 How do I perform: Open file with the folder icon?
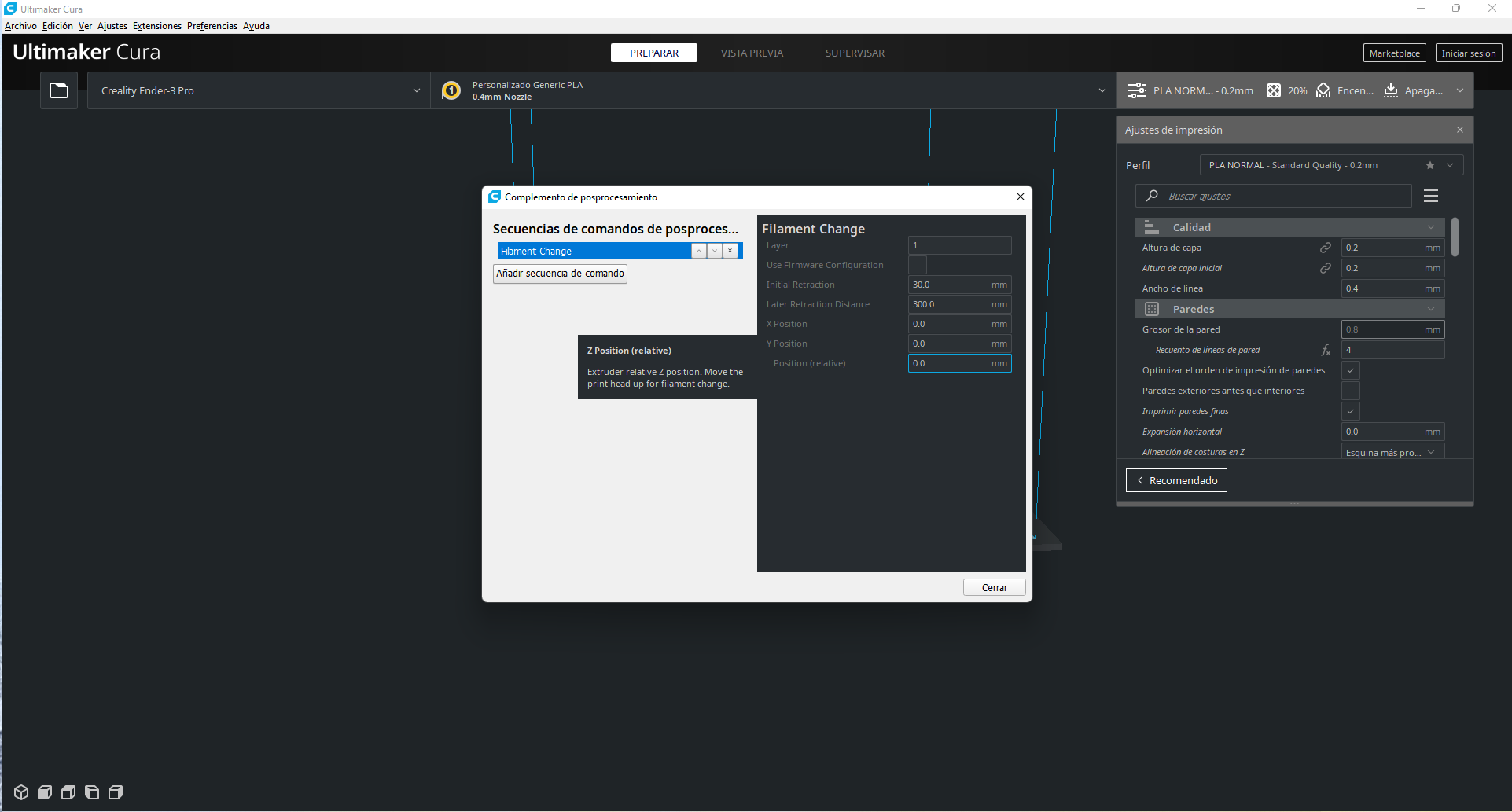[x=59, y=90]
